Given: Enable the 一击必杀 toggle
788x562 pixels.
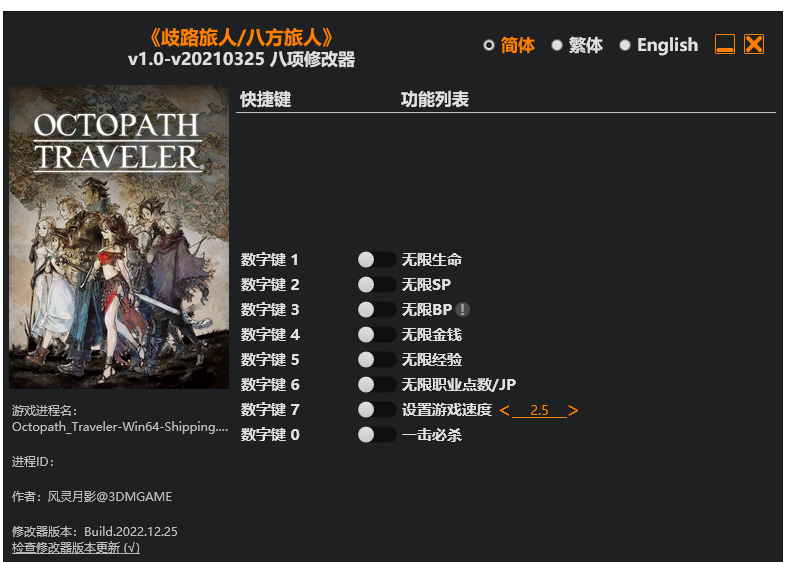Looking at the screenshot, I should [377, 435].
